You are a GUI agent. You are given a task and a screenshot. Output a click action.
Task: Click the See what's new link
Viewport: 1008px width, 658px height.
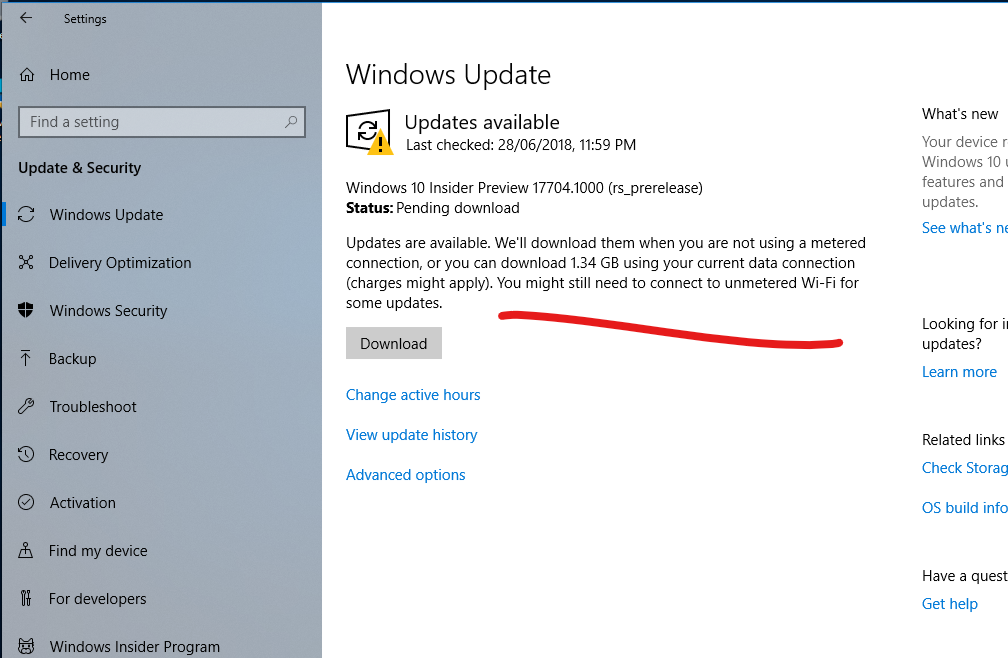point(964,227)
